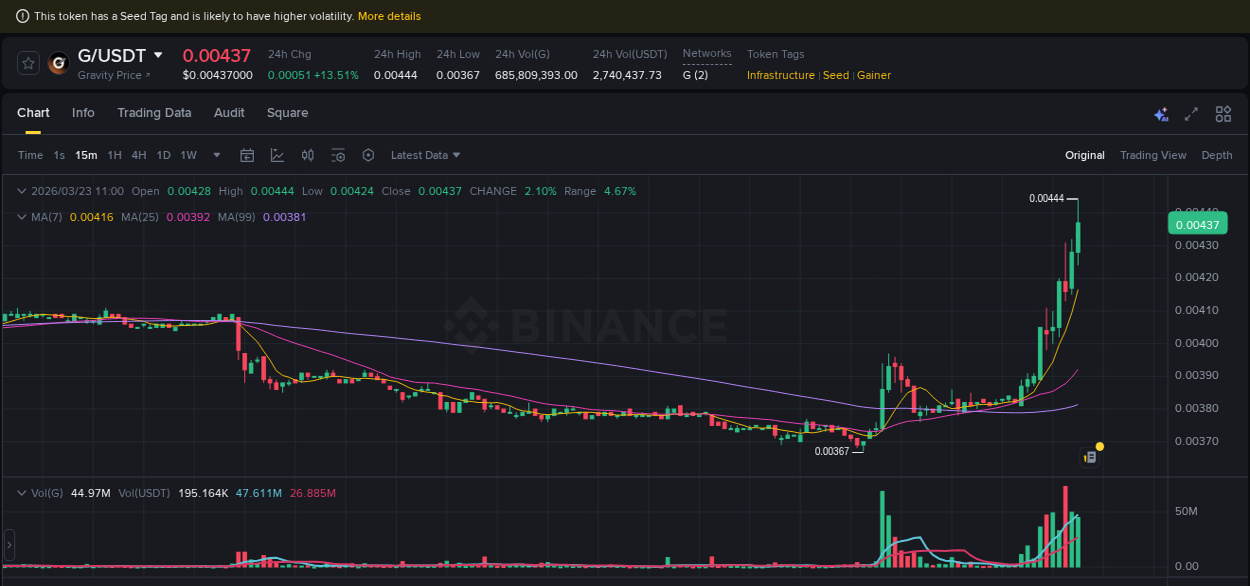Open the Audit tab
This screenshot has height=586, width=1250.
(229, 113)
